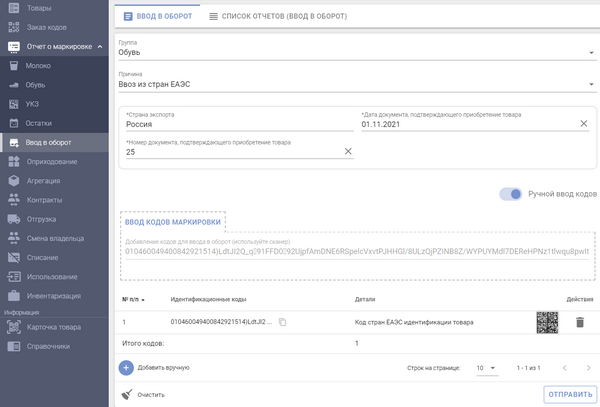
Task: Expand the Группа dropdown
Action: [x=592, y=53]
